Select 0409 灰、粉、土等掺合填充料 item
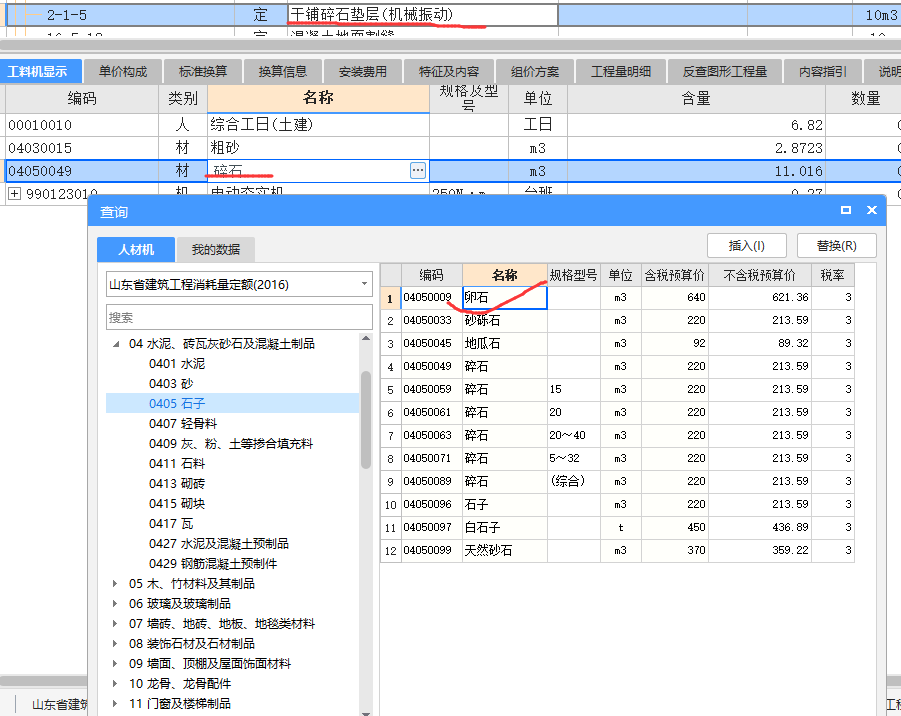Screen dimensions: 901x716 230,444
